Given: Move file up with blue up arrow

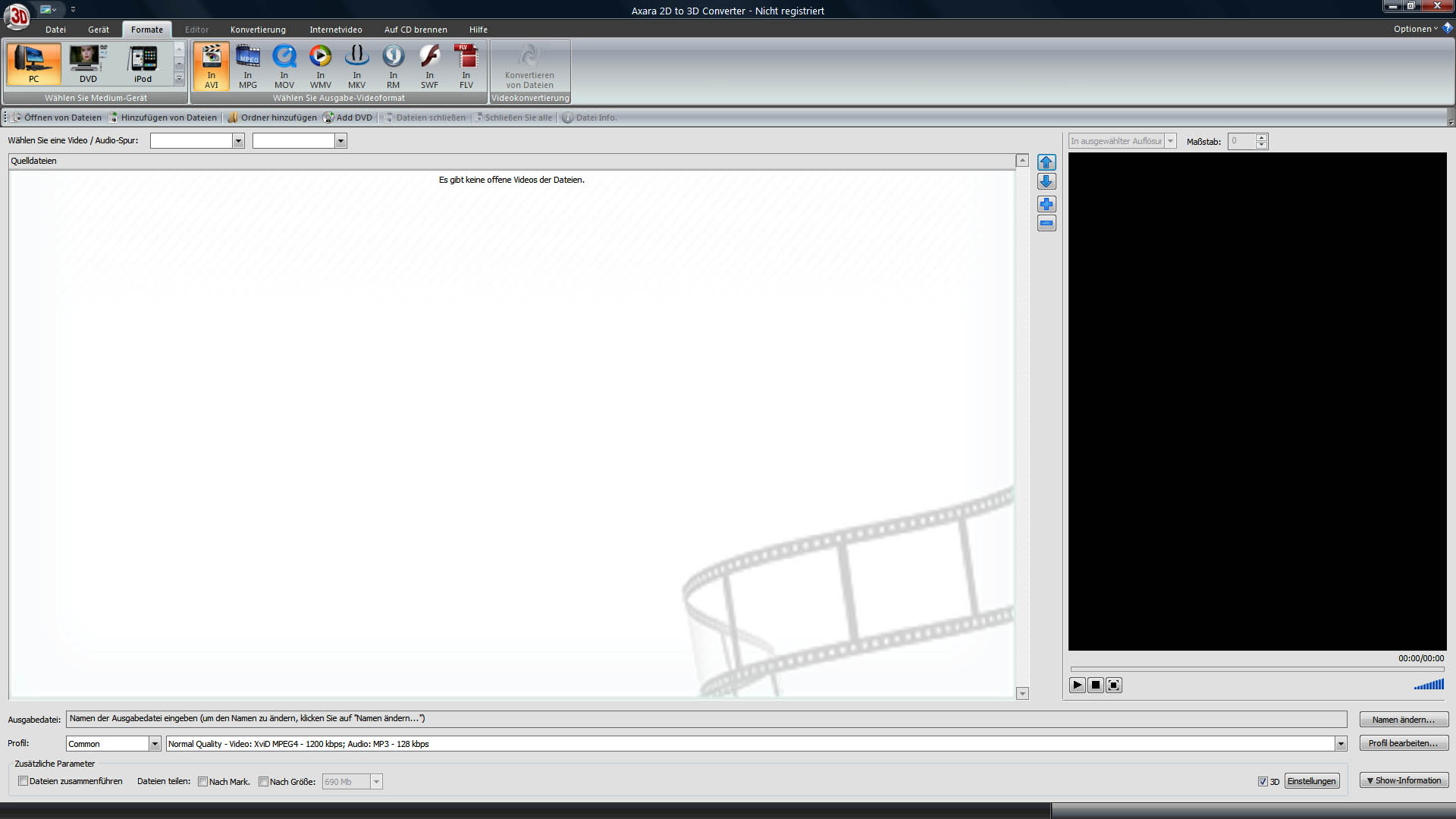Looking at the screenshot, I should [1046, 162].
